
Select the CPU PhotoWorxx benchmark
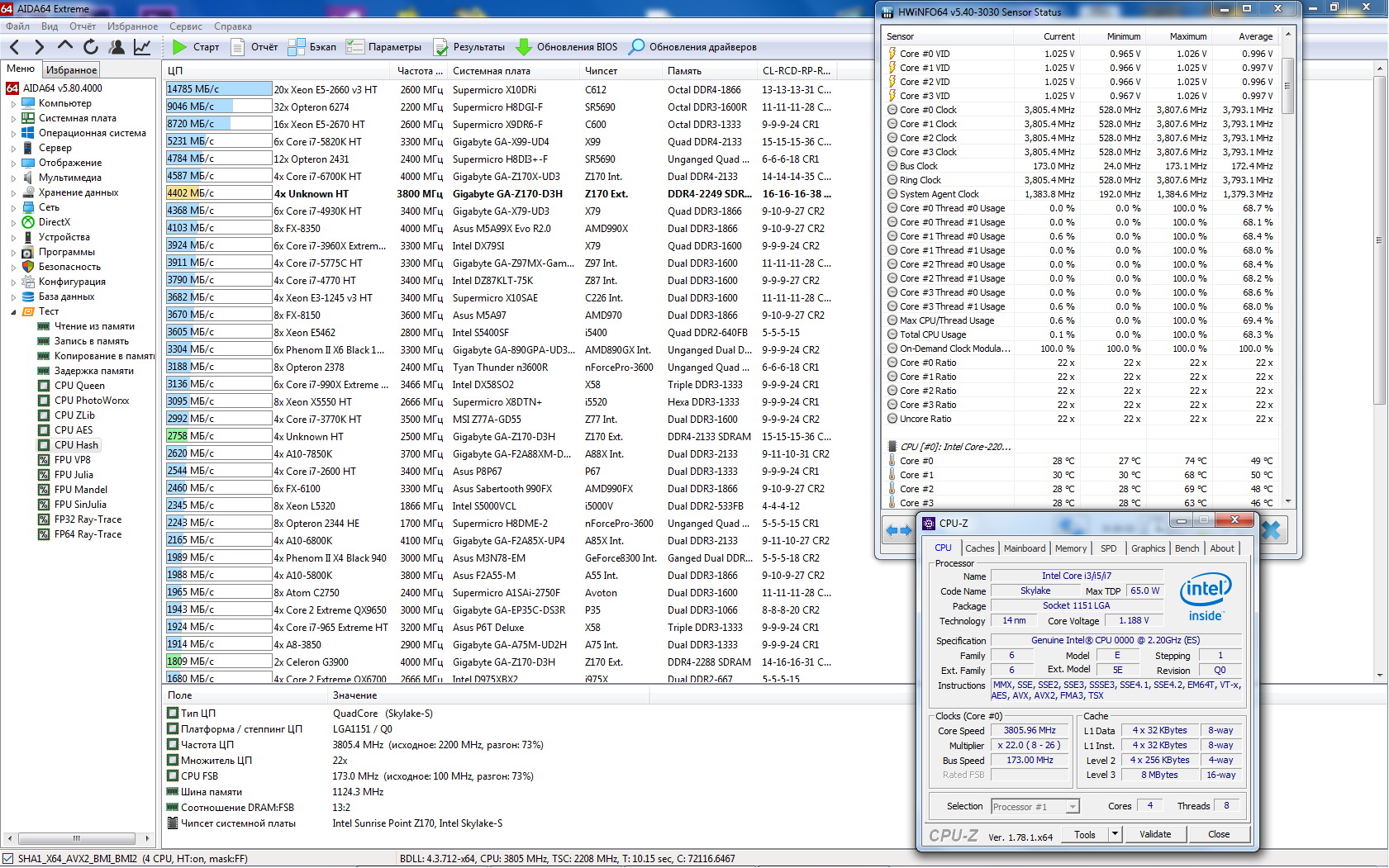92,401
